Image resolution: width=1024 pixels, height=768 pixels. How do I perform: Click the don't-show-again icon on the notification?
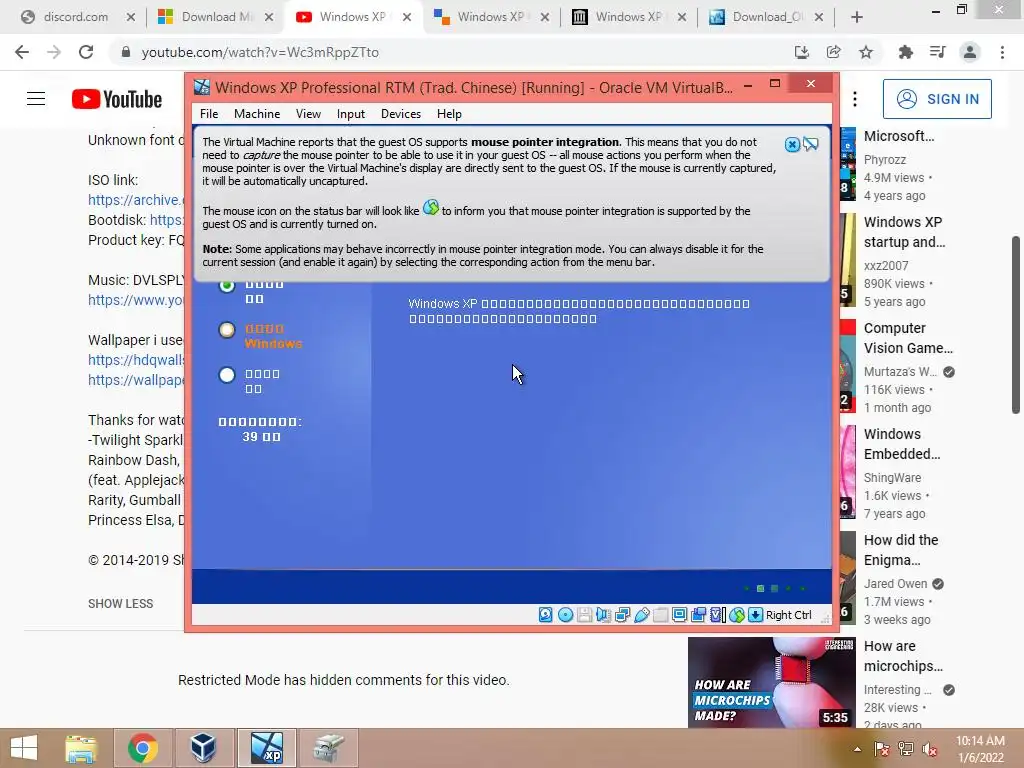(811, 144)
